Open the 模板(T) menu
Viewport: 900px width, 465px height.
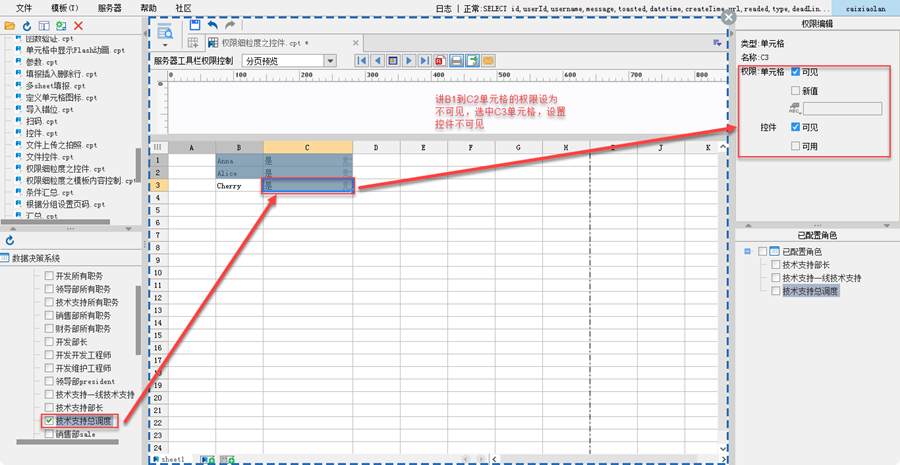65,8
